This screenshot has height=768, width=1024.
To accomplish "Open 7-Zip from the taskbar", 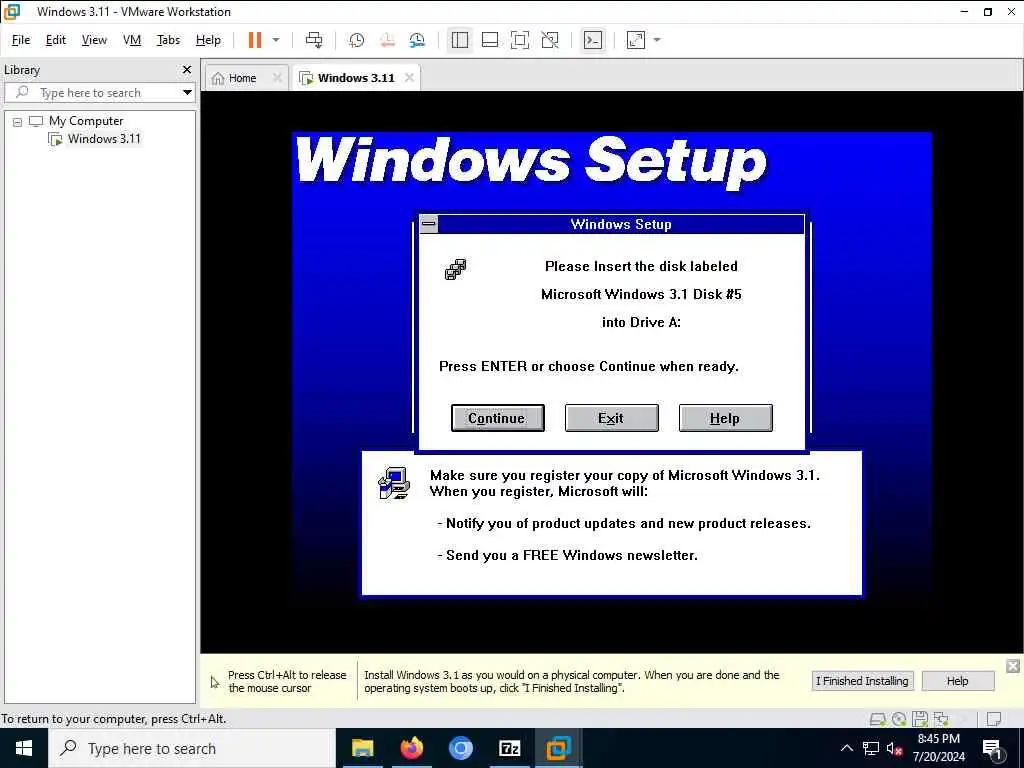I will [x=509, y=748].
